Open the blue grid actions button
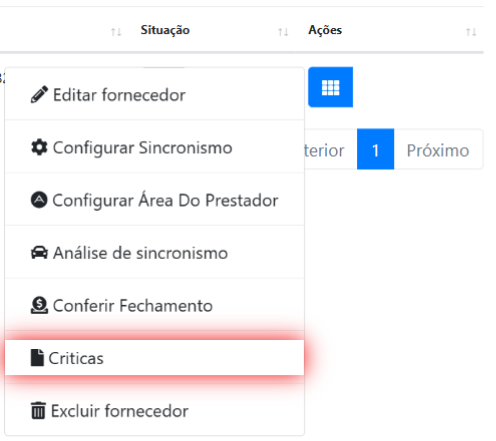 tap(330, 87)
